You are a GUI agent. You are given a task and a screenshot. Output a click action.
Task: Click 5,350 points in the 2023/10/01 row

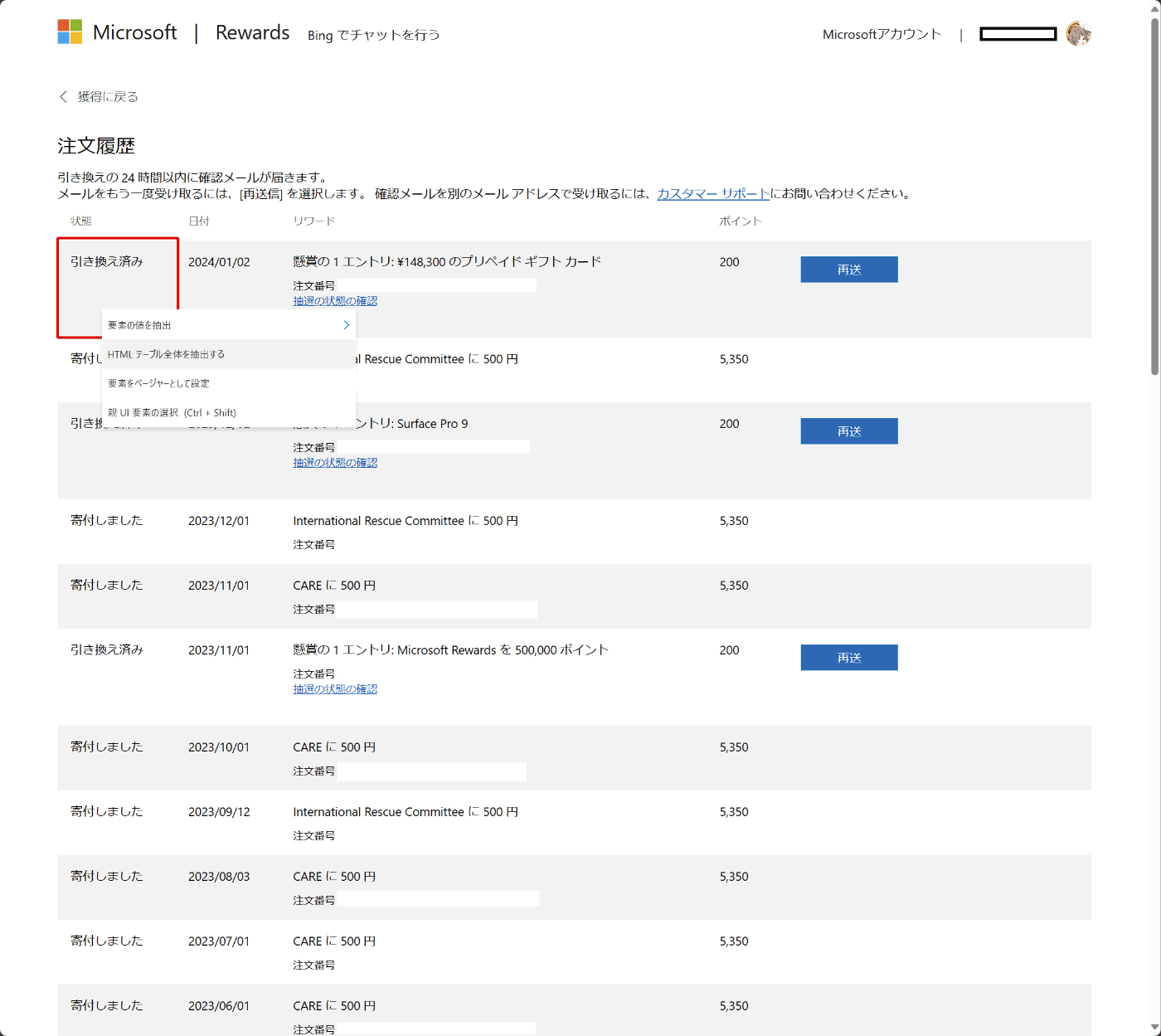tap(734, 747)
